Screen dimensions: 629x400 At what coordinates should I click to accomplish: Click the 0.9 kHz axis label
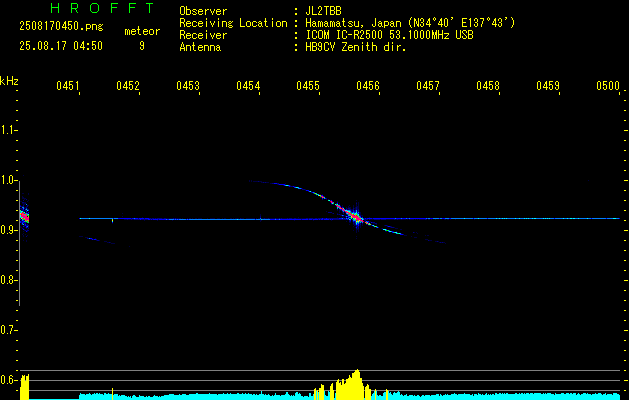click(8, 230)
